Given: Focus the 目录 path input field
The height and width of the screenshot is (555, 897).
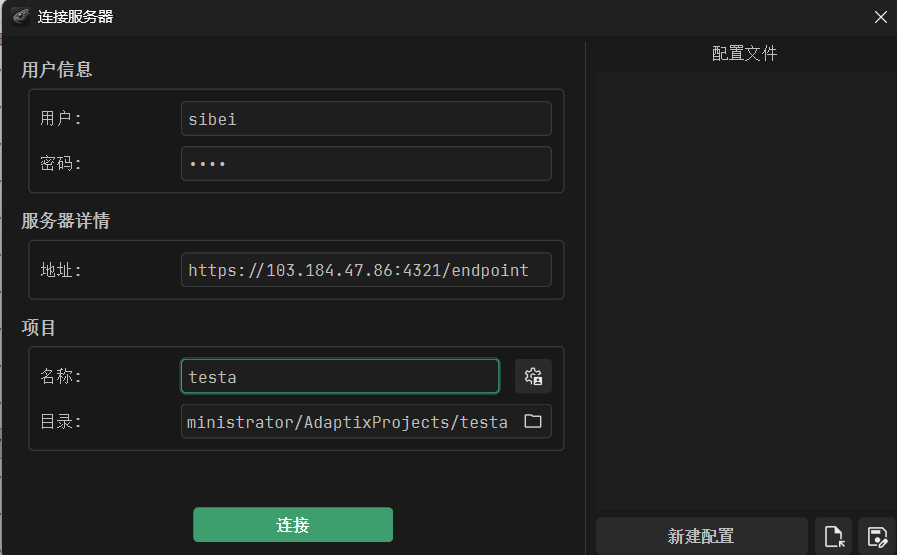Looking at the screenshot, I should (x=366, y=421).
